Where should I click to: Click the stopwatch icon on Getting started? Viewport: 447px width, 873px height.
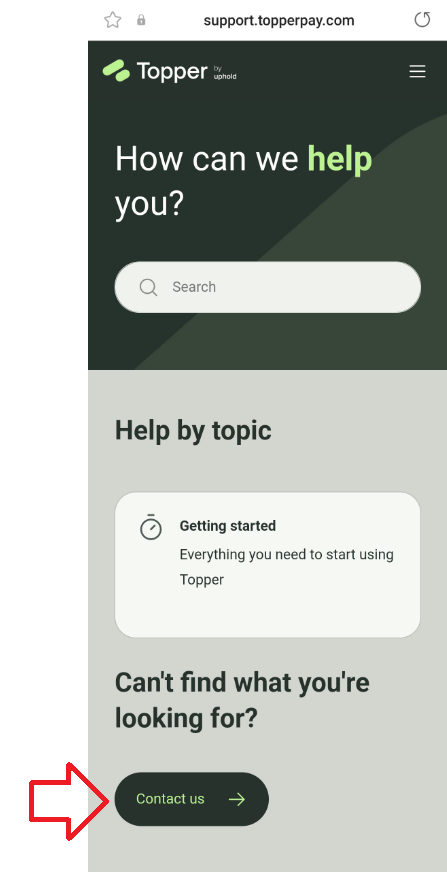[x=150, y=527]
